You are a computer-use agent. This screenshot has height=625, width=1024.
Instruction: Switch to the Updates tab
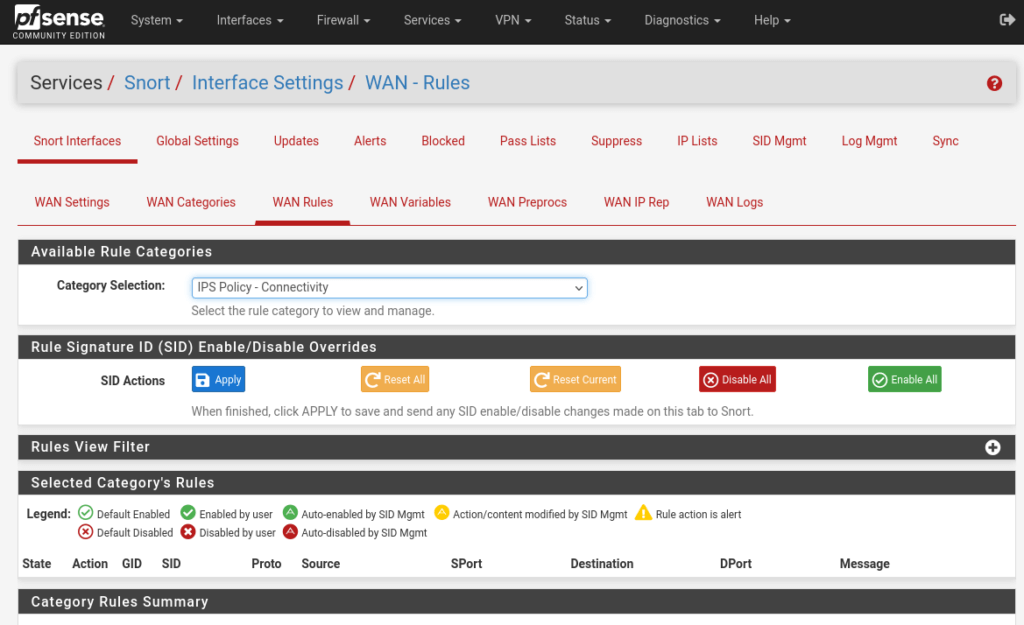296,141
